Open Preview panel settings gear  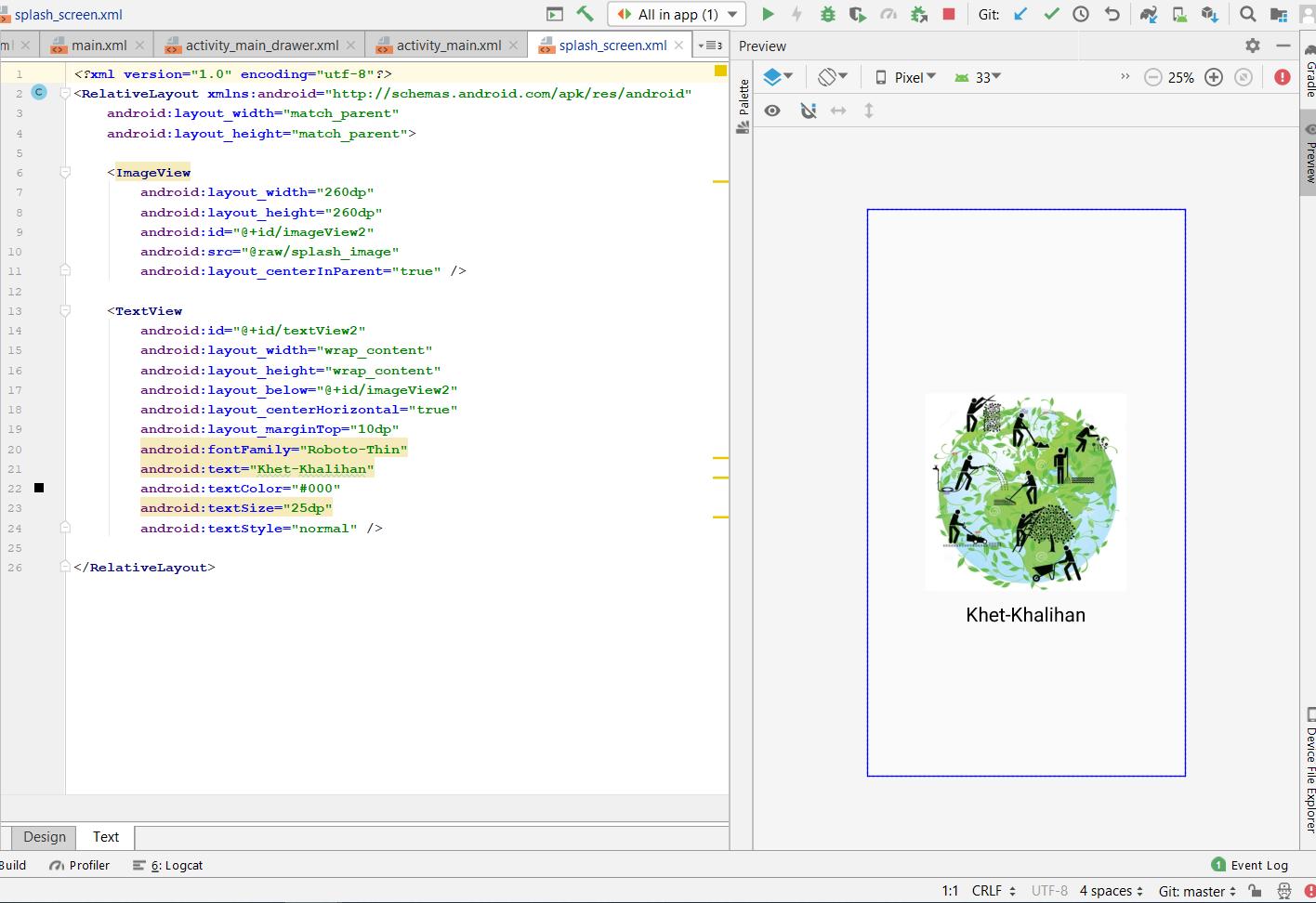[1253, 46]
